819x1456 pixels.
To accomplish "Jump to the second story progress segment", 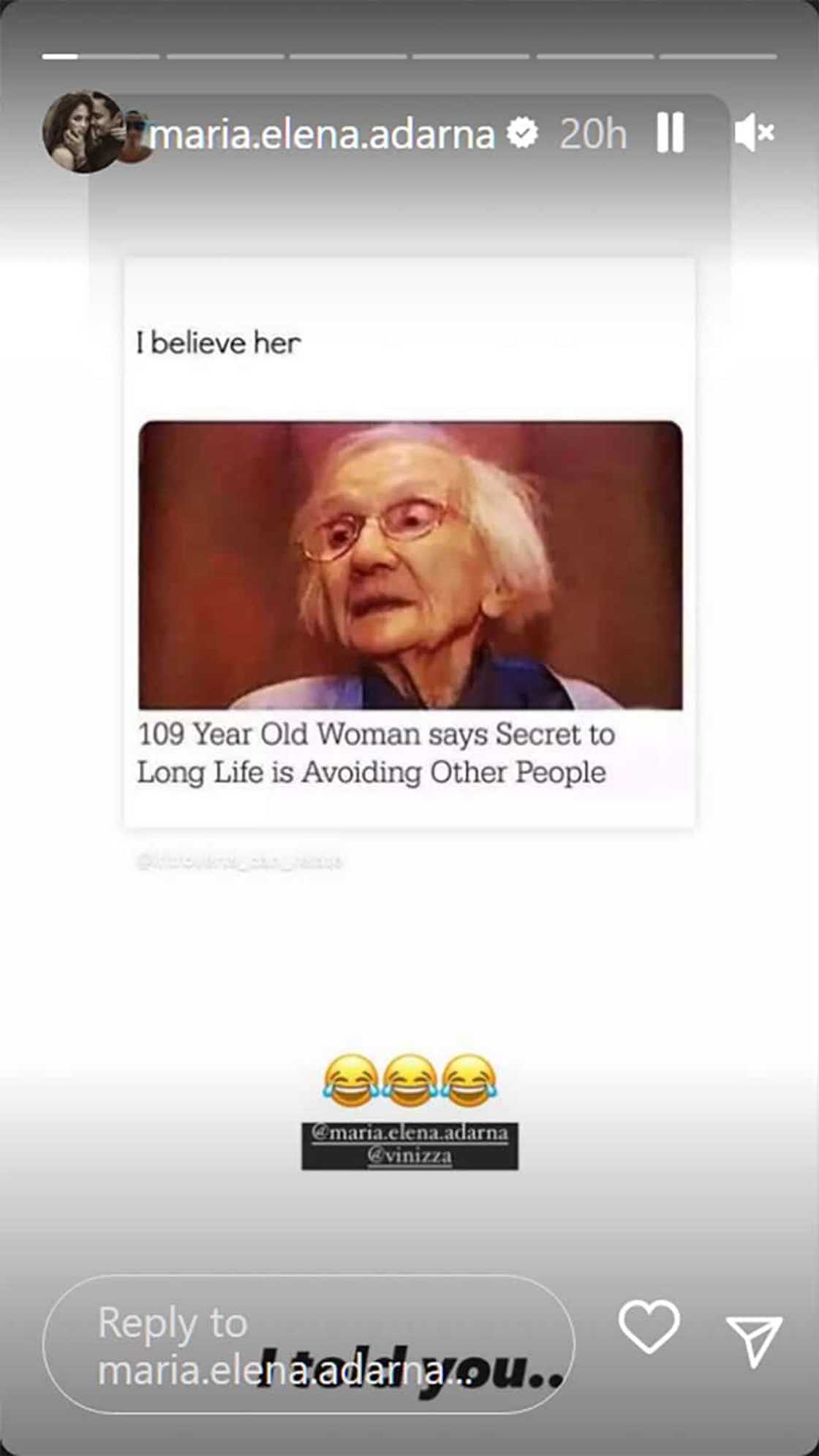I will pos(225,56).
